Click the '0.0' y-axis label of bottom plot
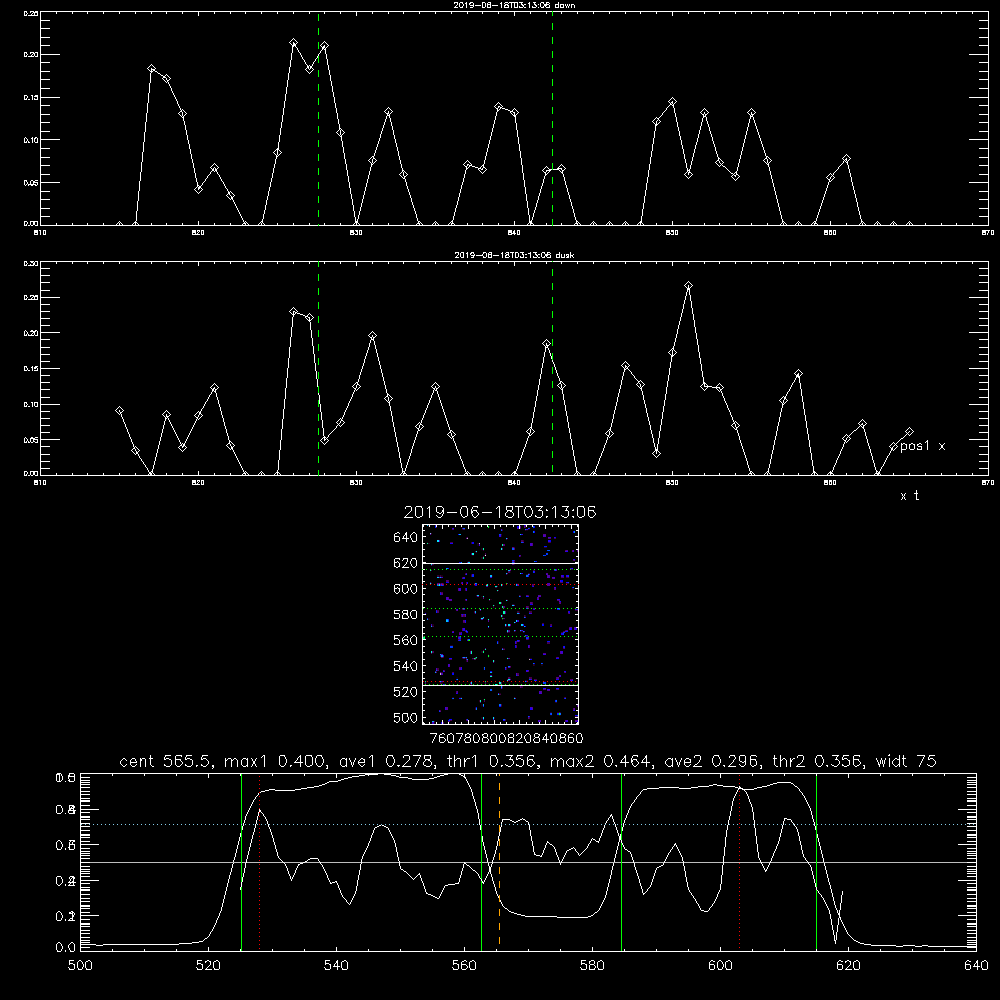This screenshot has height=1000, width=1000. (x=66, y=948)
